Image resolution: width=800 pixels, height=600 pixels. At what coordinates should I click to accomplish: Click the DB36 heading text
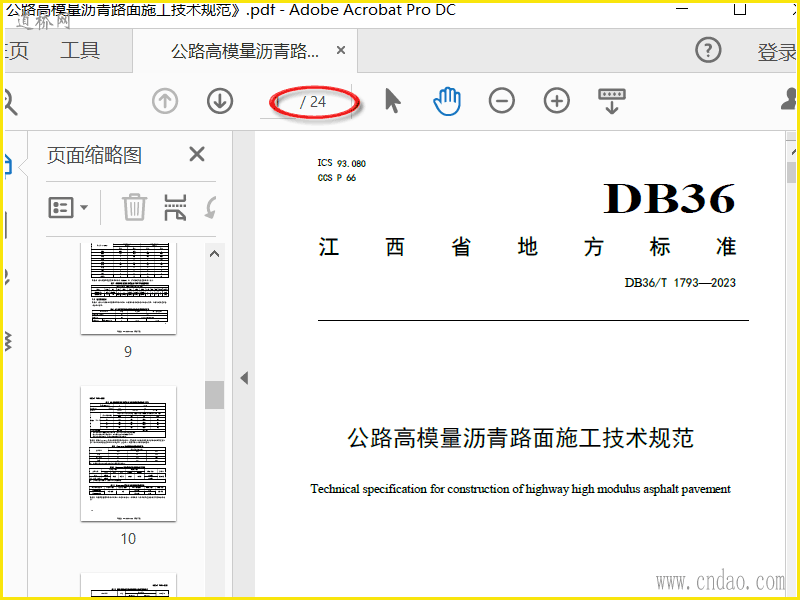point(669,198)
